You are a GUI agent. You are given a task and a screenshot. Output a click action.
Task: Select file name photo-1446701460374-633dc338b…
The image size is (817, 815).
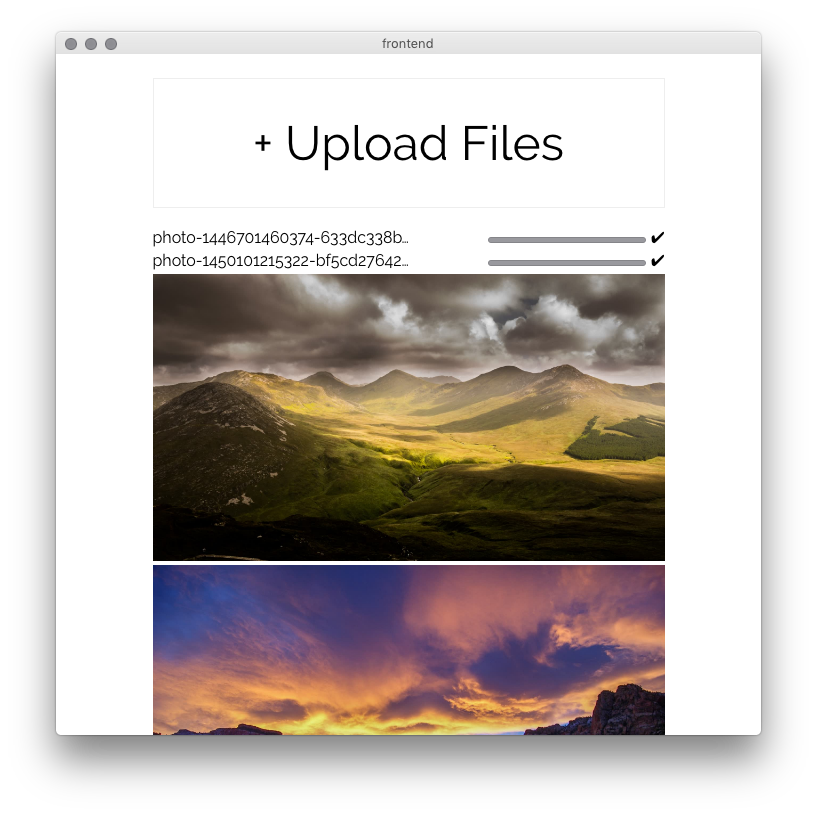[x=280, y=238]
